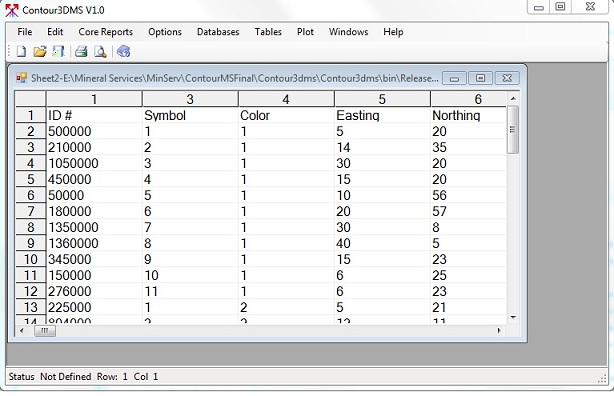
Task: Select cell containing 150000
Action: click(x=94, y=275)
